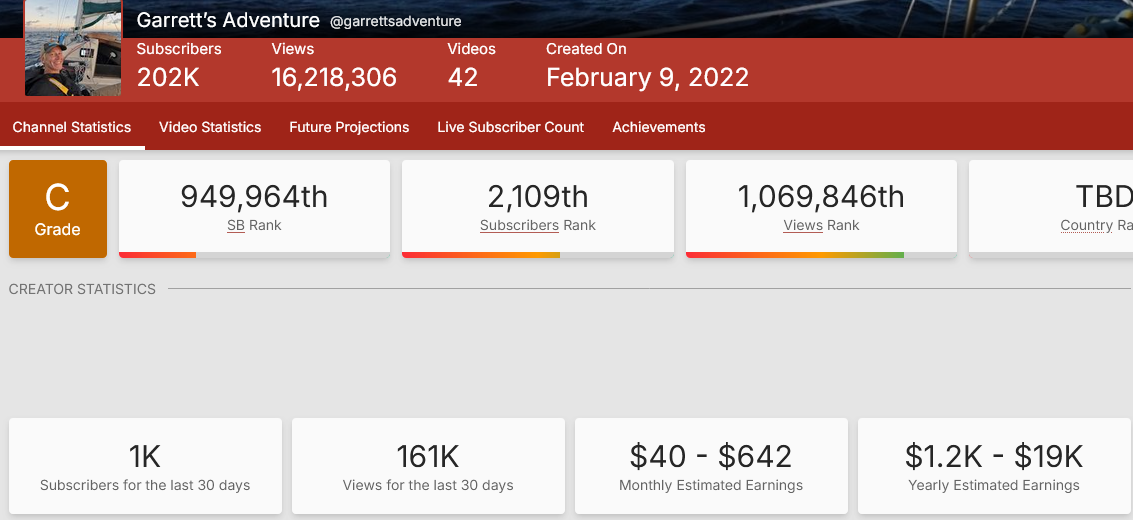
Task: Click the @garrettsadventure channel handle
Action: pos(395,21)
